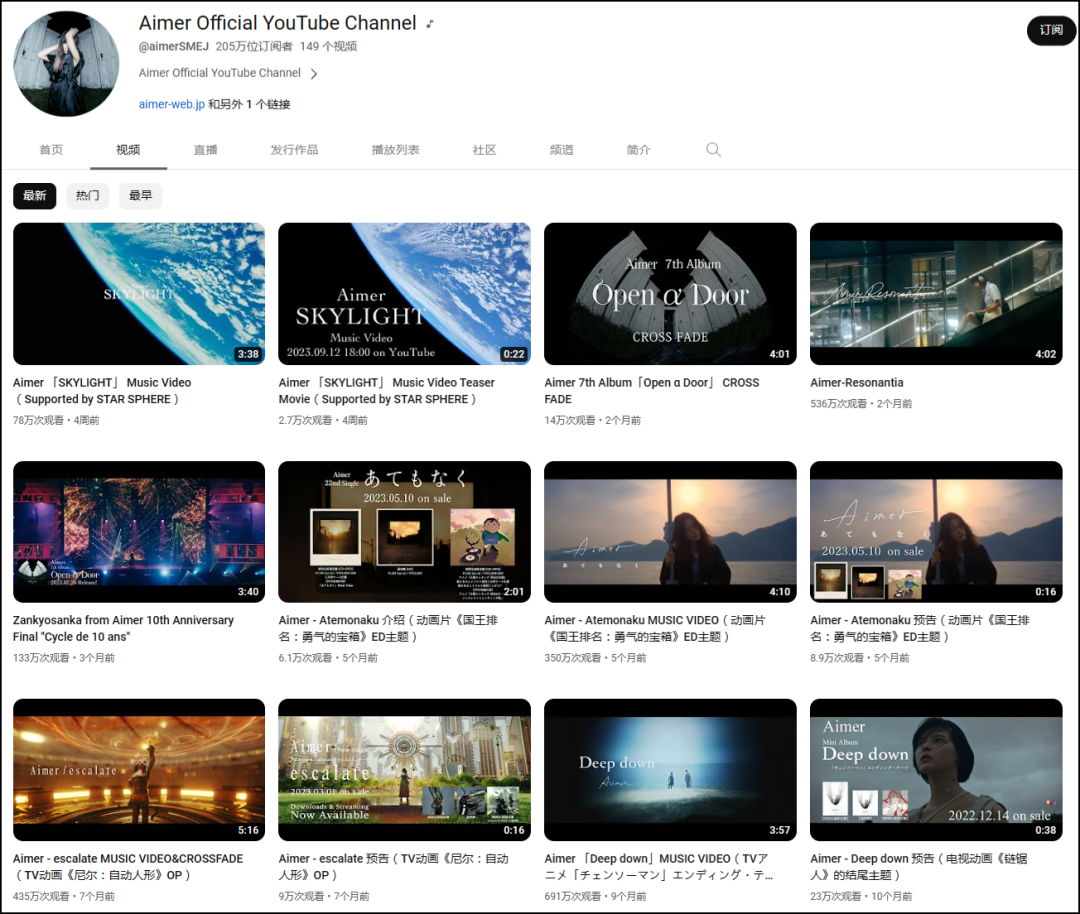Image resolution: width=1080 pixels, height=914 pixels.
Task: Open the 直播 tab
Action: (x=205, y=149)
